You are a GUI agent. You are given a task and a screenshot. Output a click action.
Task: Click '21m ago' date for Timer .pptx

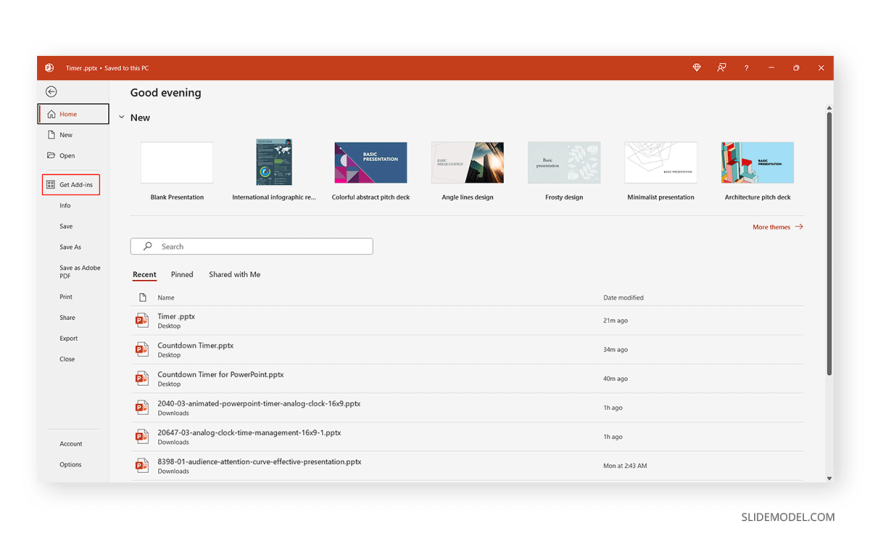[615, 320]
